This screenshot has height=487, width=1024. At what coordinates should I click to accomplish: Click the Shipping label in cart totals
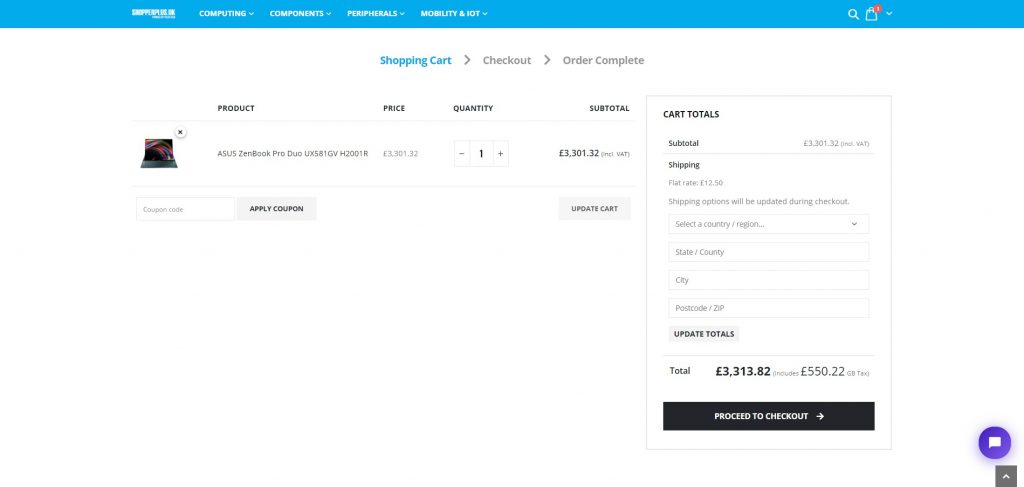[x=684, y=165]
